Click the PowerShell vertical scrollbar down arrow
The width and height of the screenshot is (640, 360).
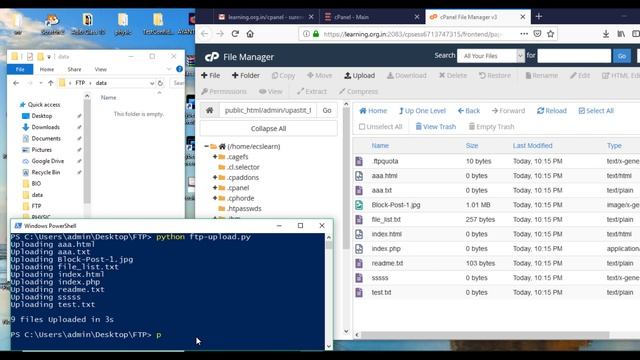point(329,347)
